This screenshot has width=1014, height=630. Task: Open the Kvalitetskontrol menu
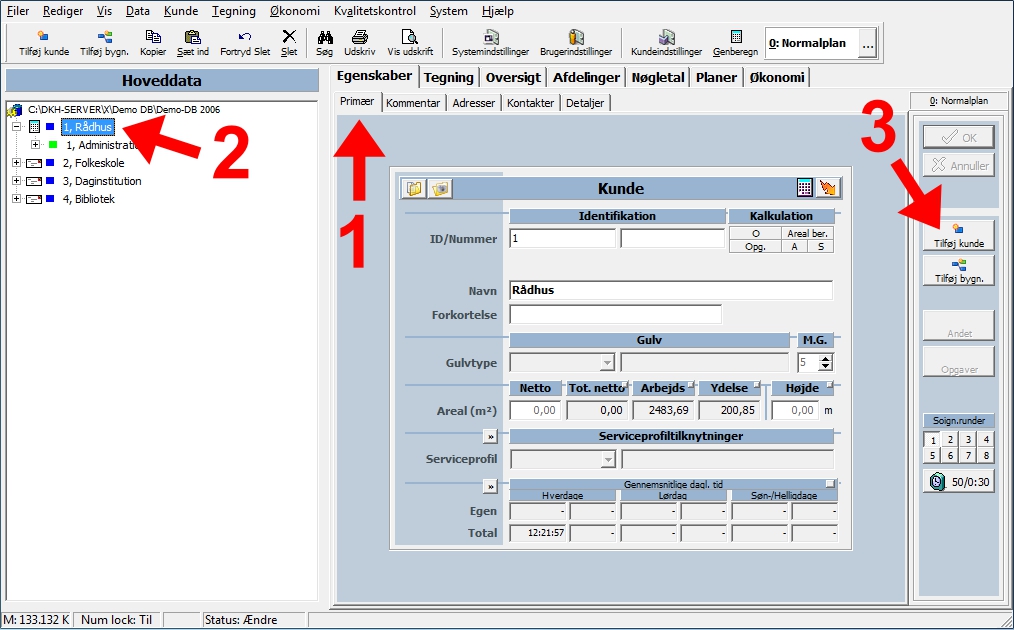point(375,11)
